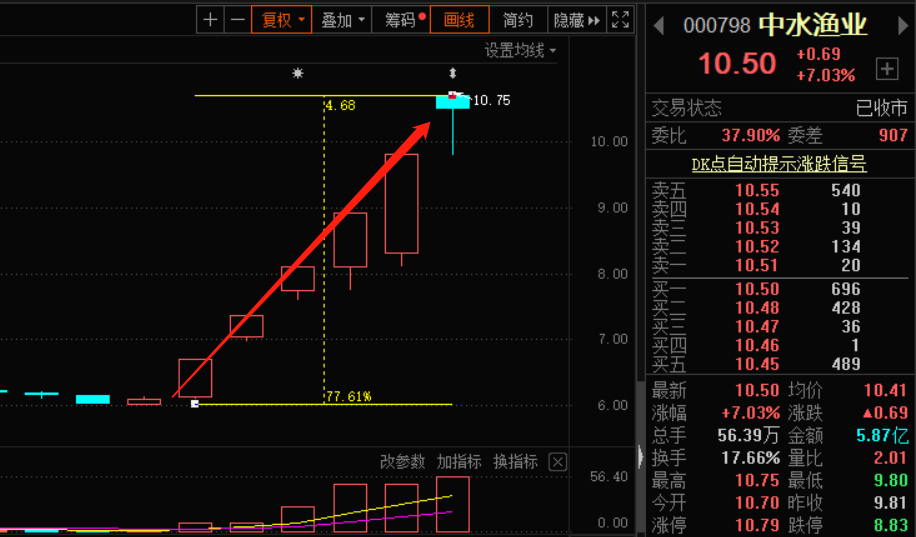
Task: Click 卖五 price 10.55
Action: [x=757, y=190]
